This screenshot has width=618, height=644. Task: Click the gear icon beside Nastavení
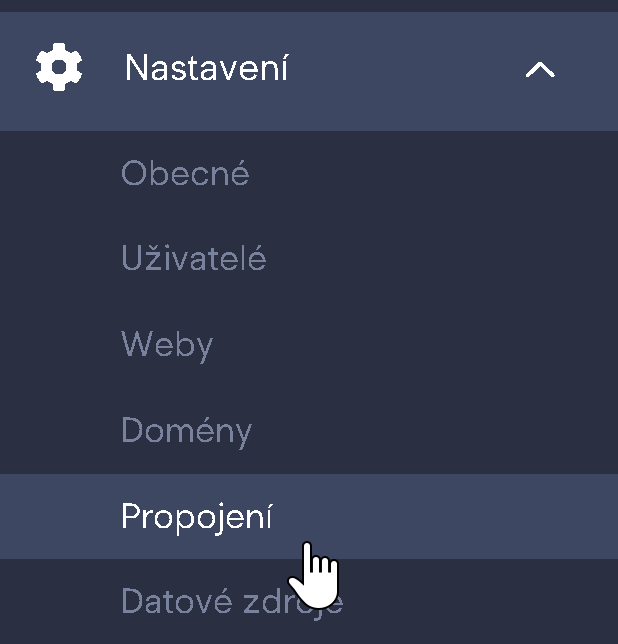pyautogui.click(x=59, y=67)
